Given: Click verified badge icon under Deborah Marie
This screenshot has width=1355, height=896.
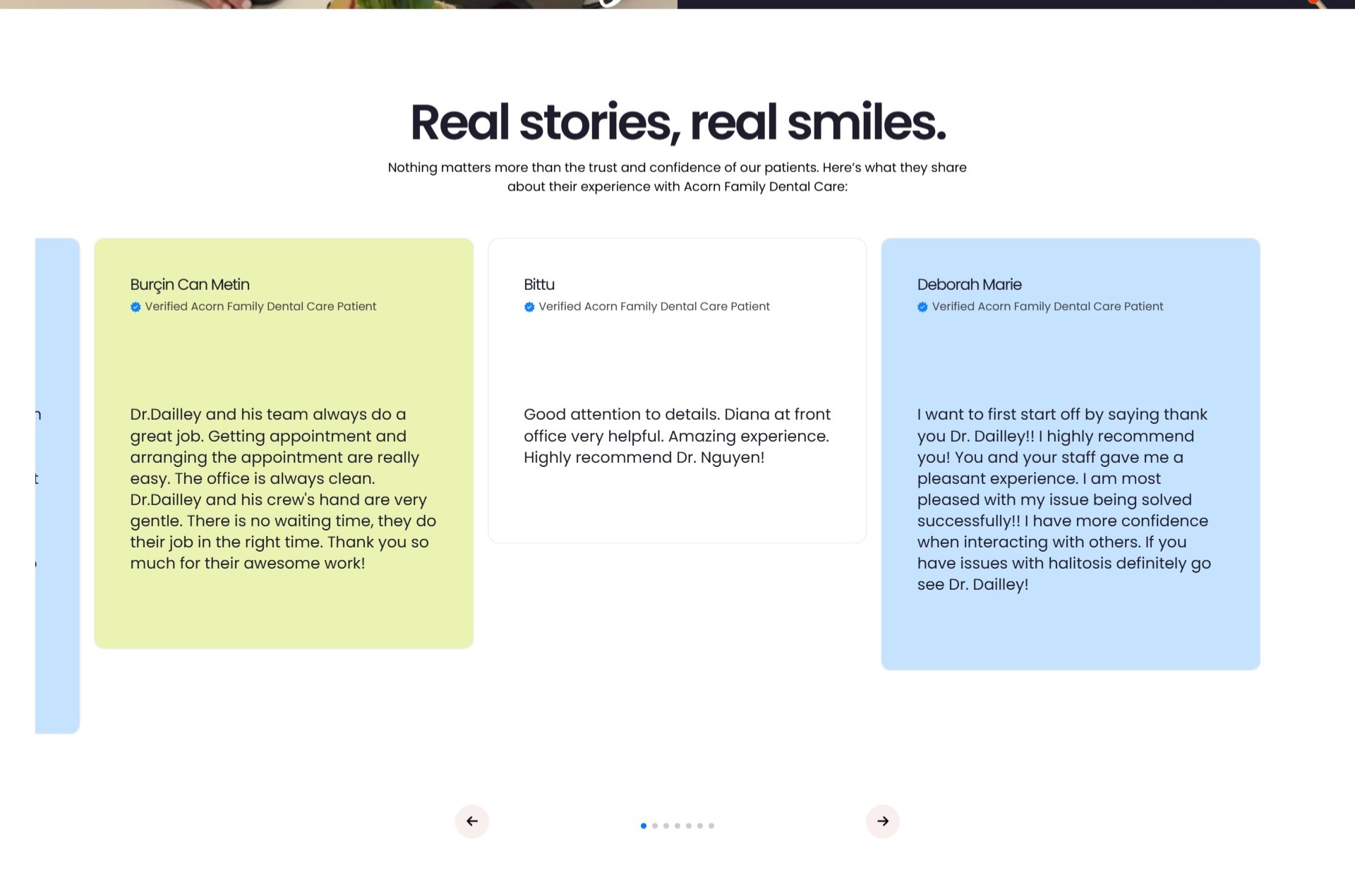Looking at the screenshot, I should [922, 307].
